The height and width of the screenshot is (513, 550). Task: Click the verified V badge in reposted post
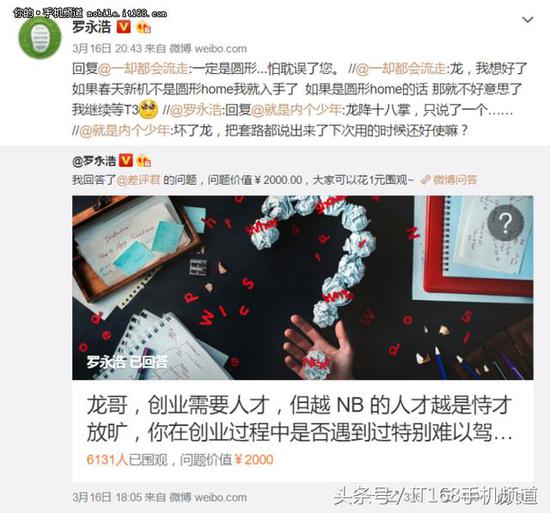click(x=126, y=161)
